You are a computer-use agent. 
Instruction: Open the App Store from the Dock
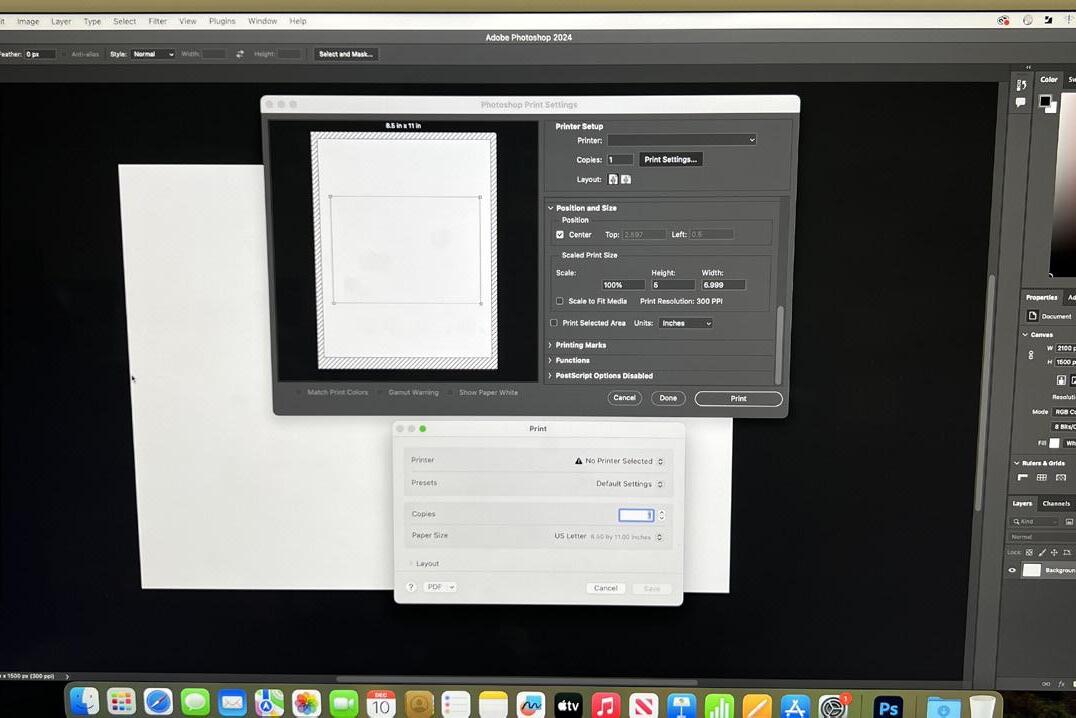[x=794, y=707]
